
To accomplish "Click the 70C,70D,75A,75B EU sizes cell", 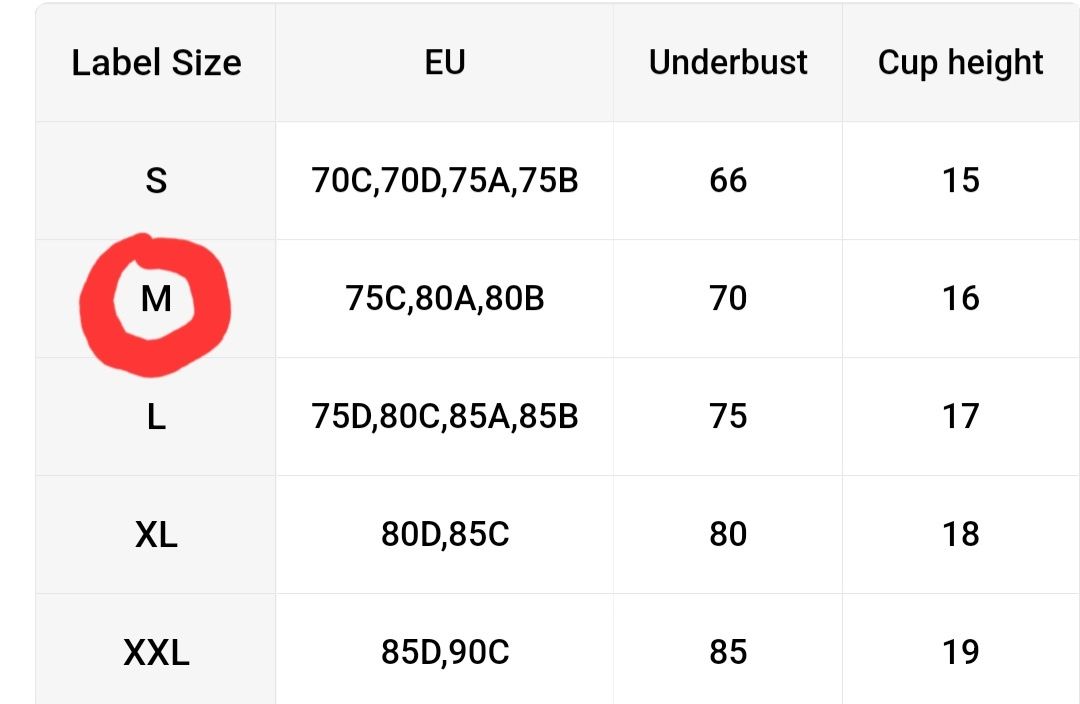I will [x=445, y=180].
